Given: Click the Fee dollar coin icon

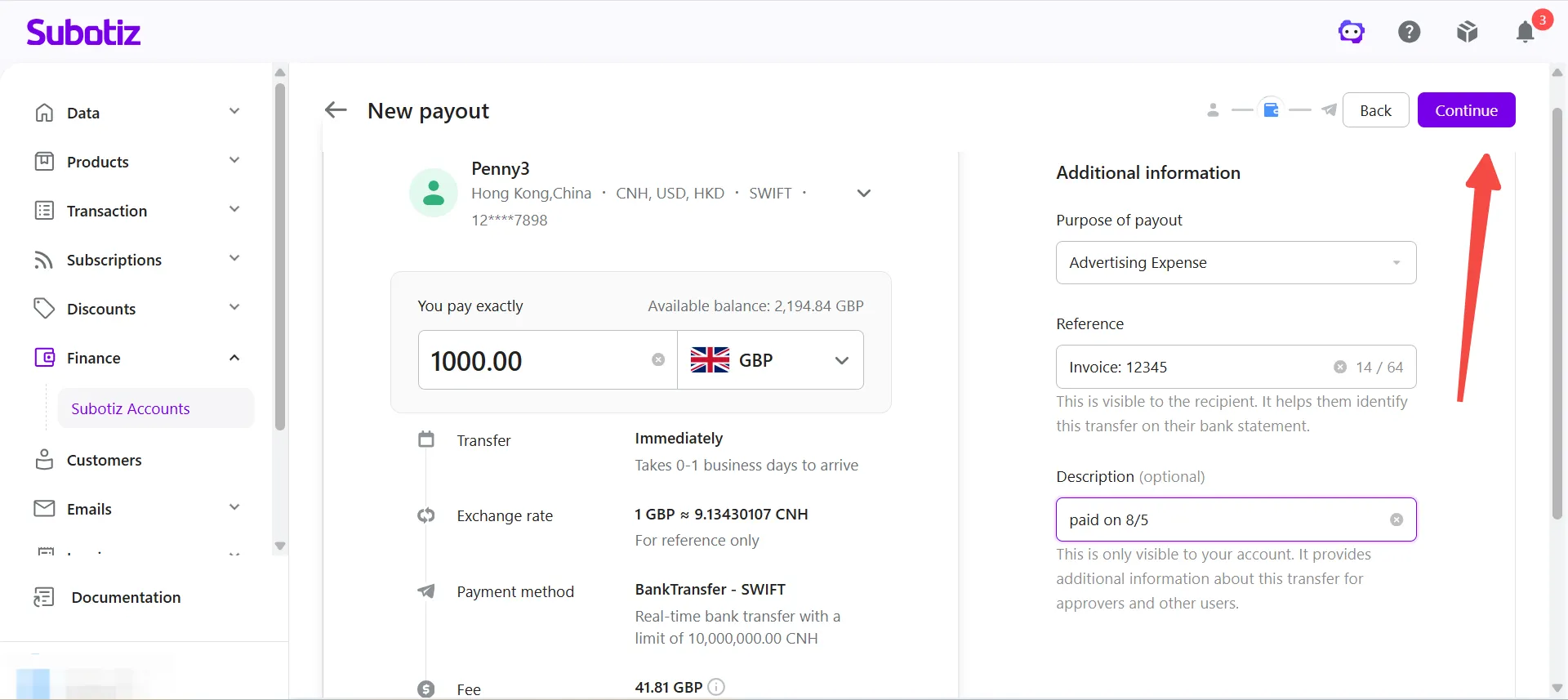Looking at the screenshot, I should coord(426,689).
